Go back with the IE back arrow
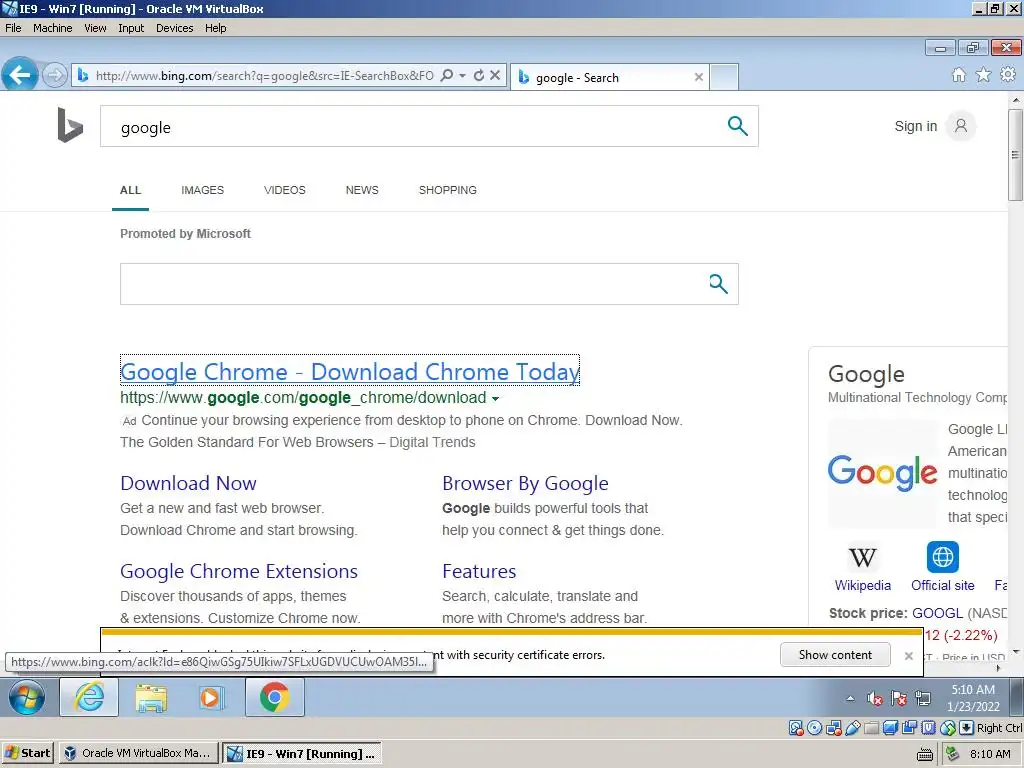The height and width of the screenshot is (768, 1024). pyautogui.click(x=20, y=74)
